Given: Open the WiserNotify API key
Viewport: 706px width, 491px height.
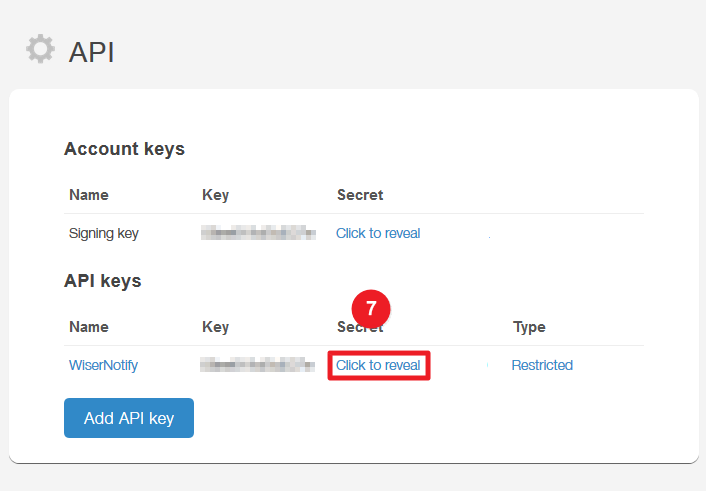Looking at the screenshot, I should point(103,365).
